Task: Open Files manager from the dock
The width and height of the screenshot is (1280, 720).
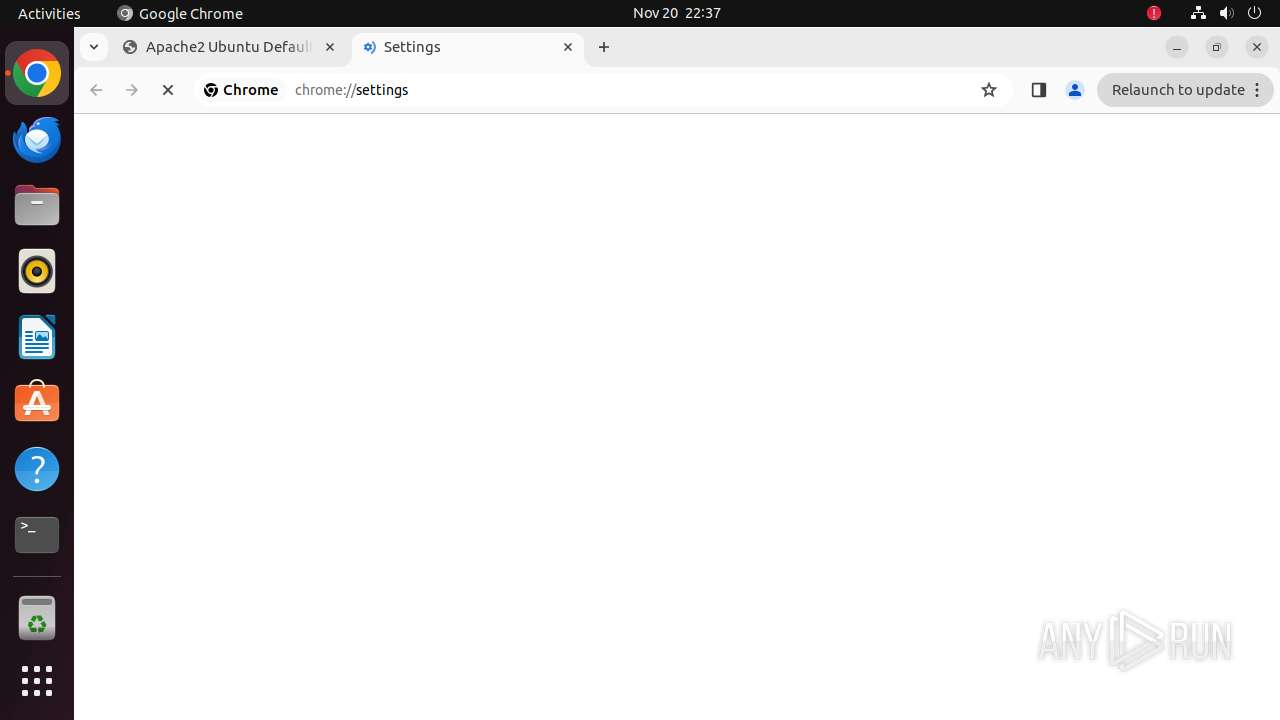Action: [x=37, y=205]
